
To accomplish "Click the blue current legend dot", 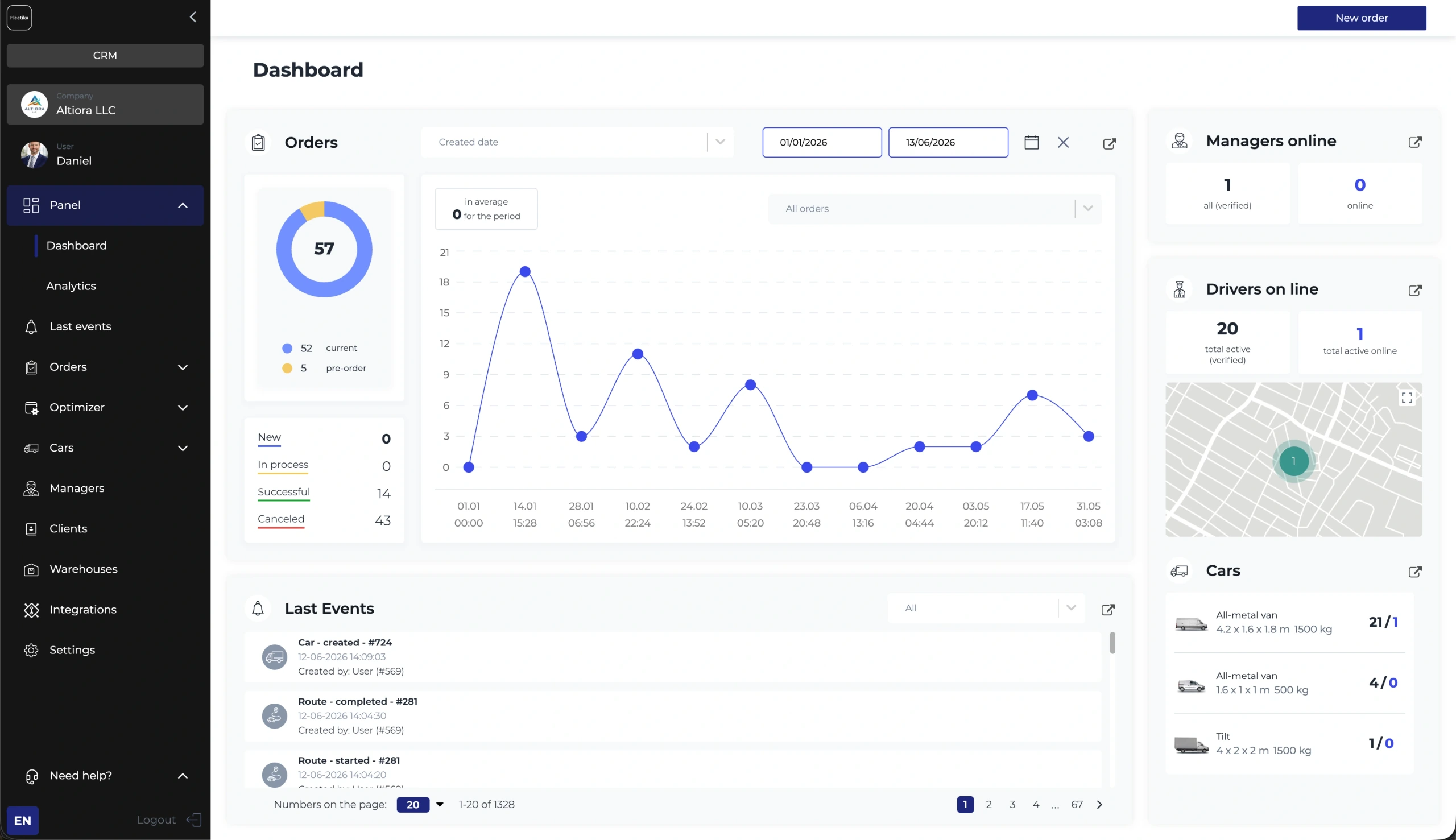I will [x=287, y=349].
